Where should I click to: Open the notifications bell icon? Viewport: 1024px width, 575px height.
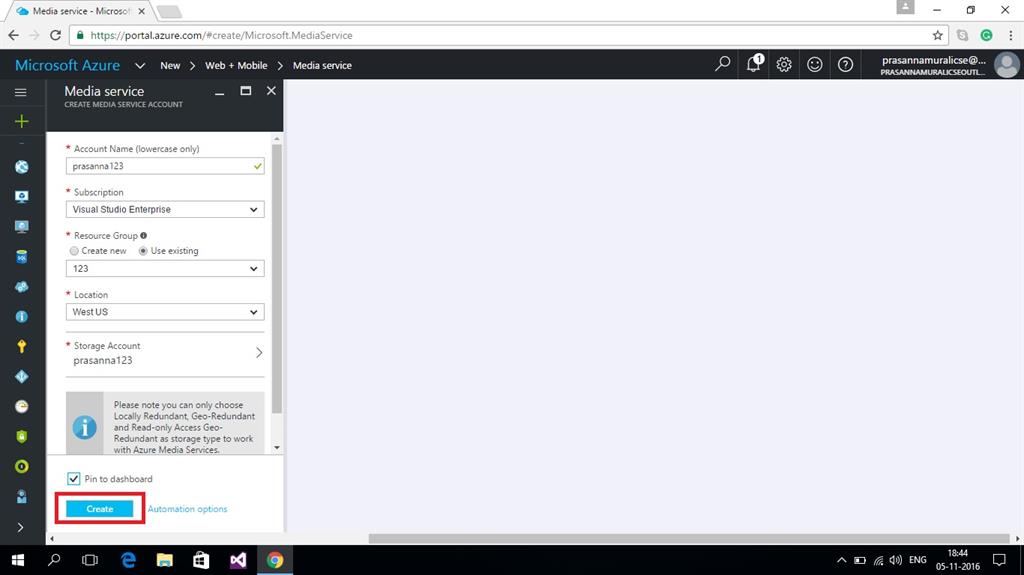[x=753, y=64]
